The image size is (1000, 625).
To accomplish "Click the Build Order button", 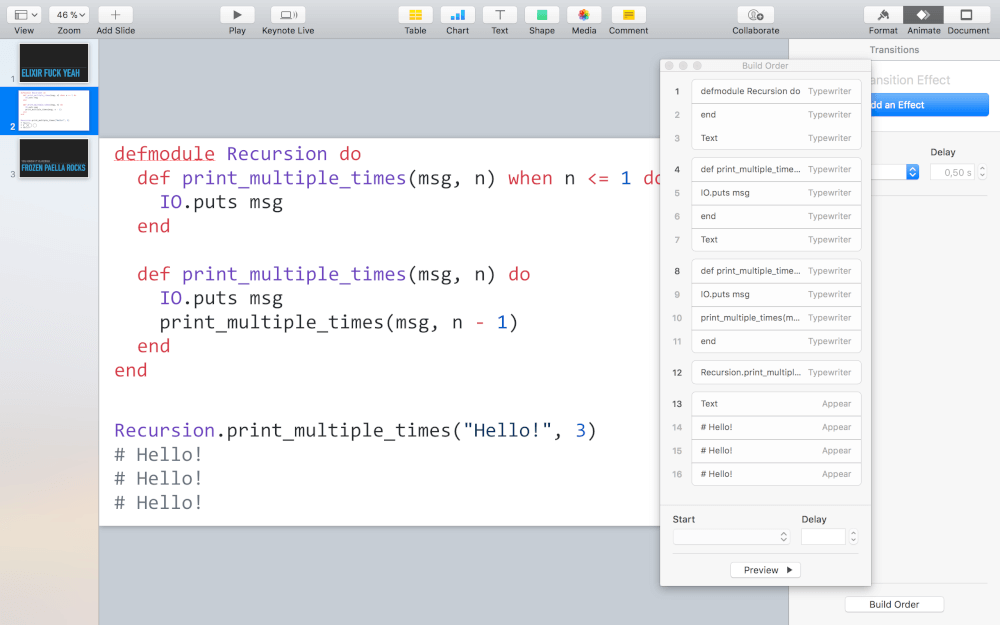I will click(894, 604).
